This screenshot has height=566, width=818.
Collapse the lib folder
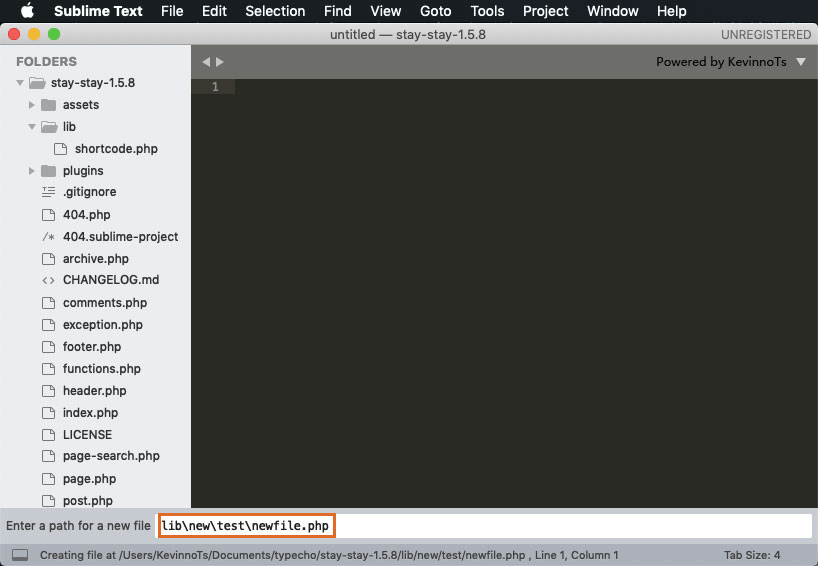(32, 127)
